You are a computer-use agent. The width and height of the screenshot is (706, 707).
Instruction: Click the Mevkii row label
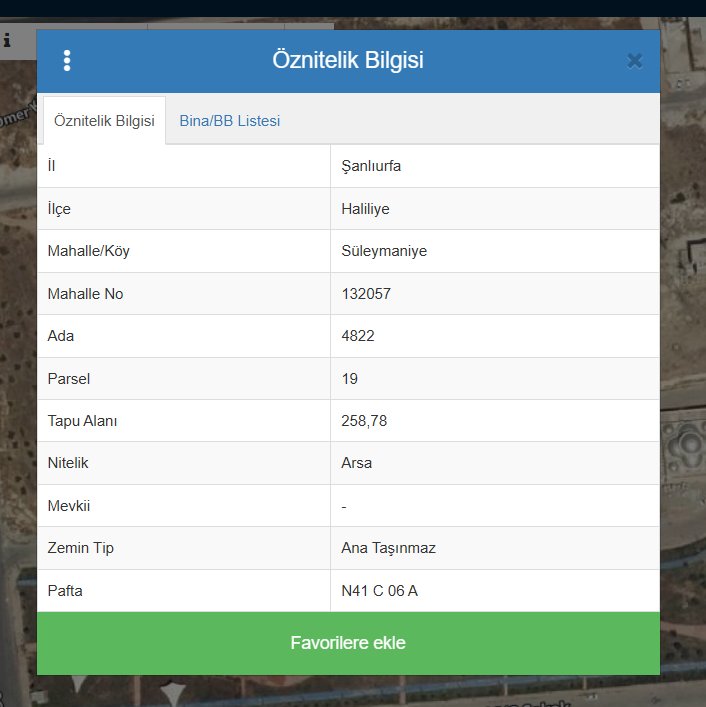pos(69,506)
